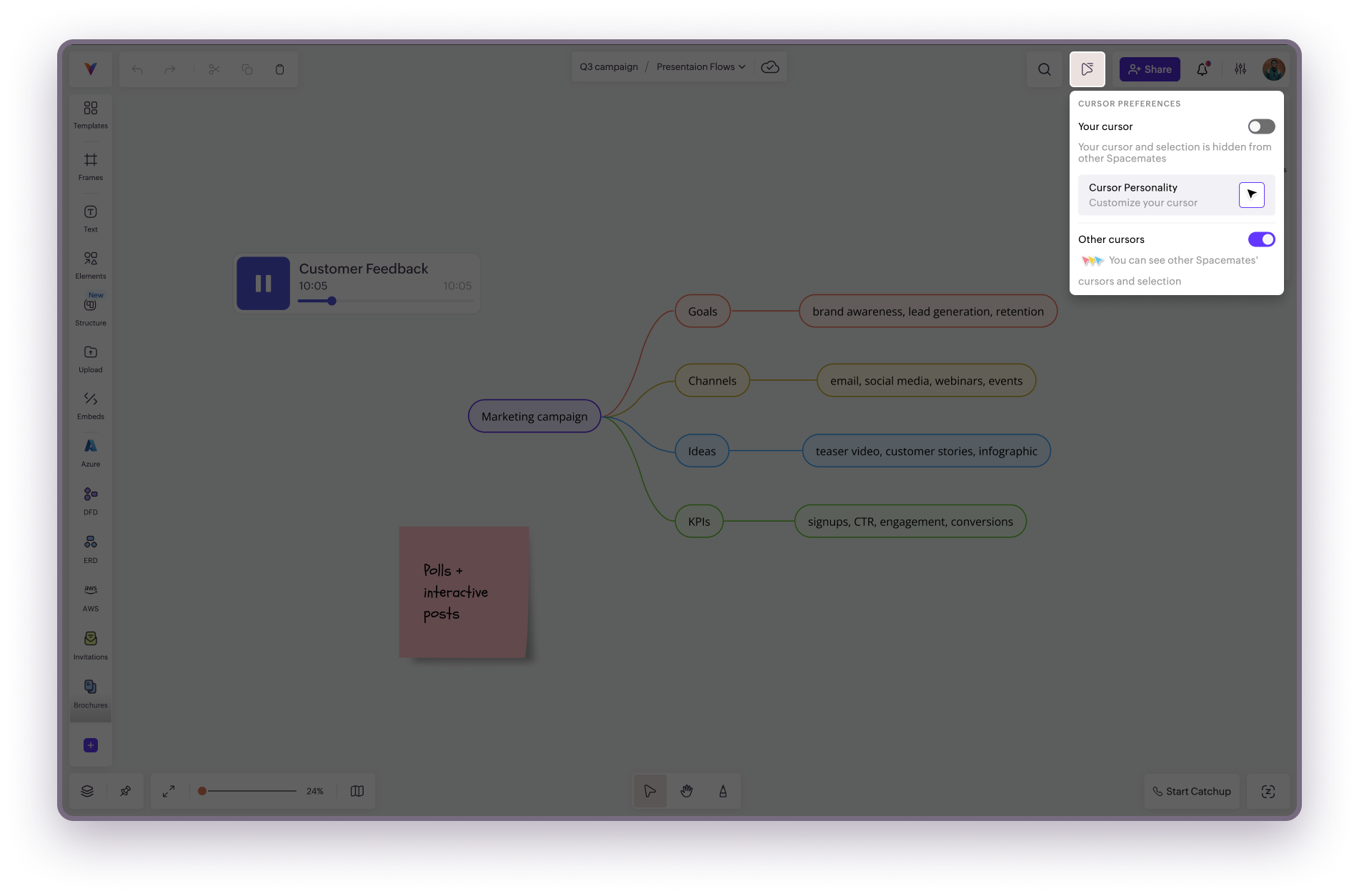Select the Channels node
The height and width of the screenshot is (896, 1359).
(712, 381)
